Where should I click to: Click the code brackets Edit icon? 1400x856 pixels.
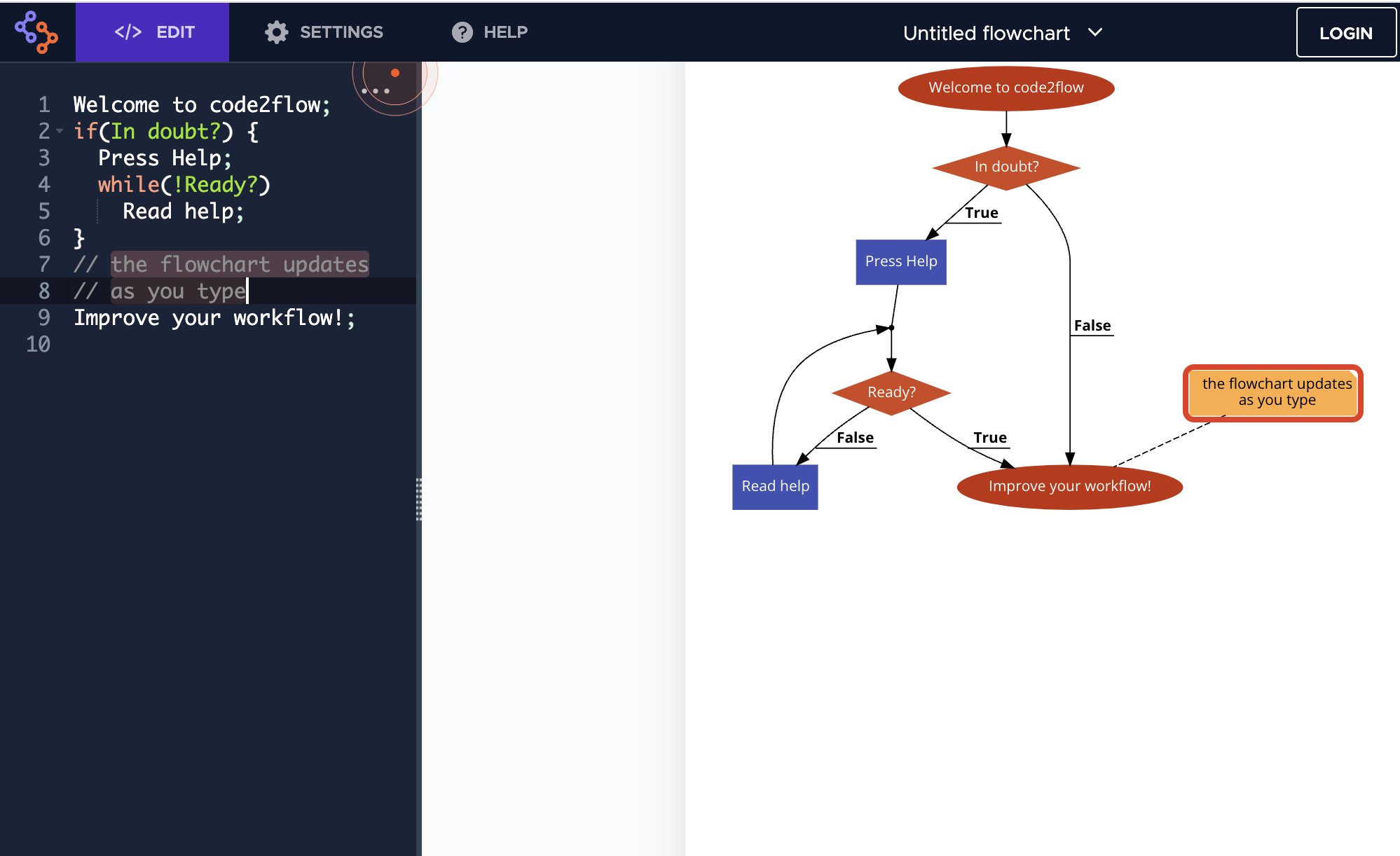128,32
